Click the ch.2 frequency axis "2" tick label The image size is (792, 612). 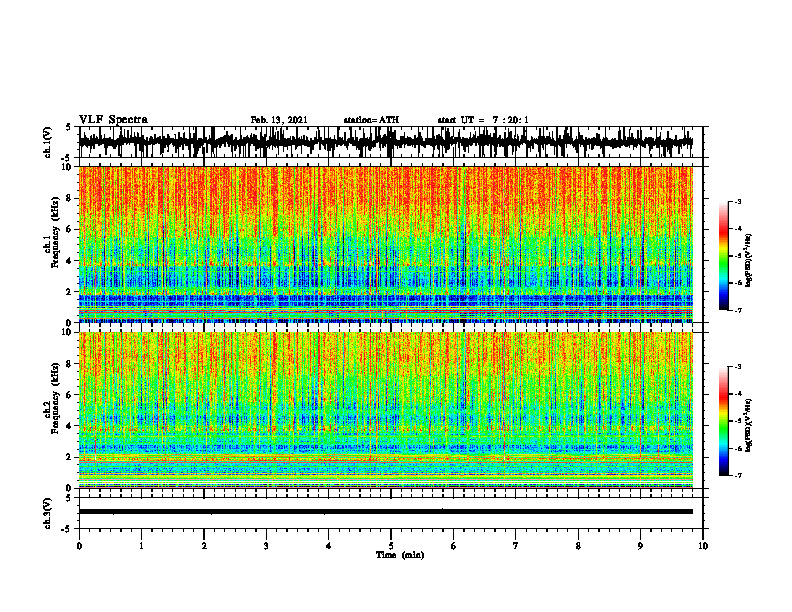(70, 457)
